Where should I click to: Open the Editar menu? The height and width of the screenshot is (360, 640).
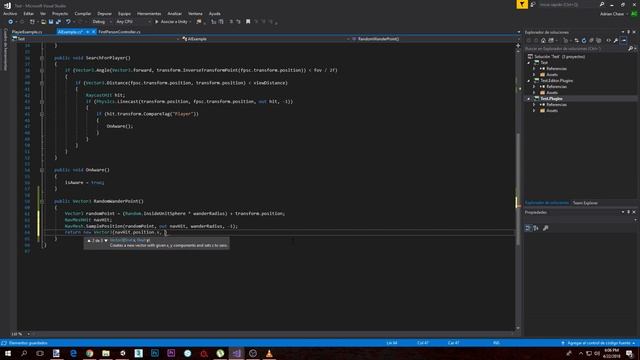pyautogui.click(x=29, y=13)
